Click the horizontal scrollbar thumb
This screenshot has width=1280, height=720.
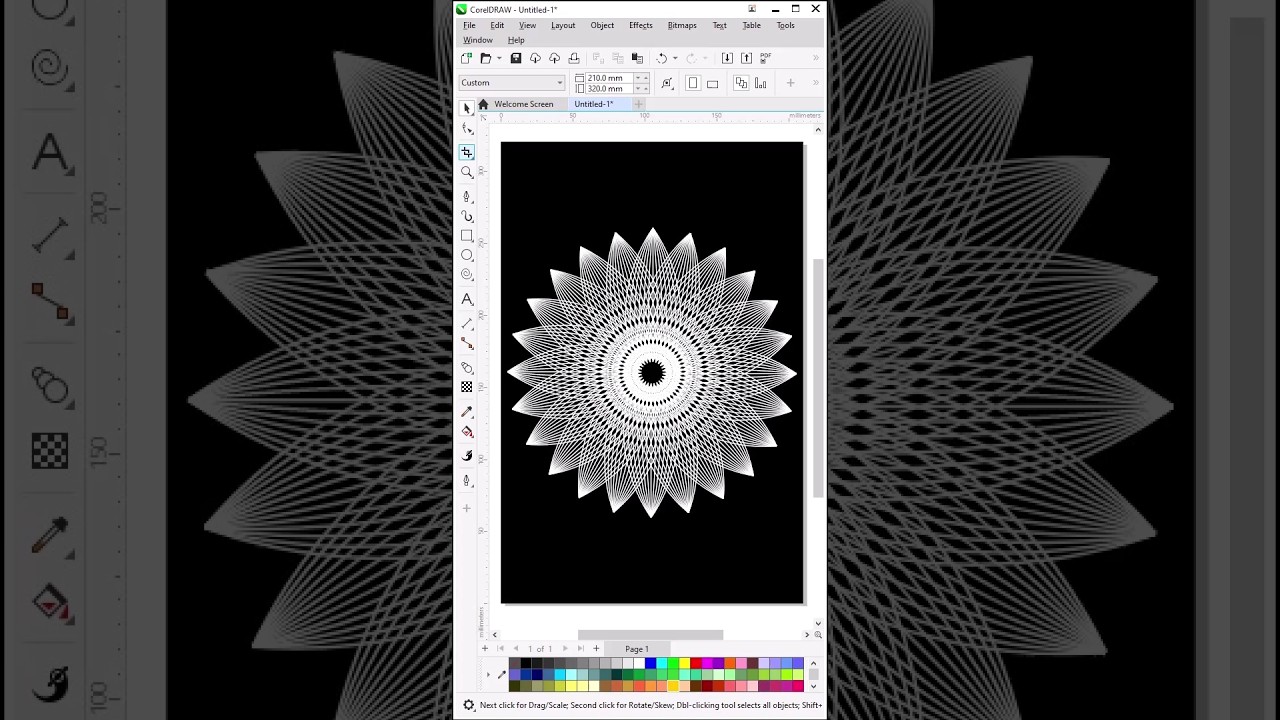click(x=650, y=635)
